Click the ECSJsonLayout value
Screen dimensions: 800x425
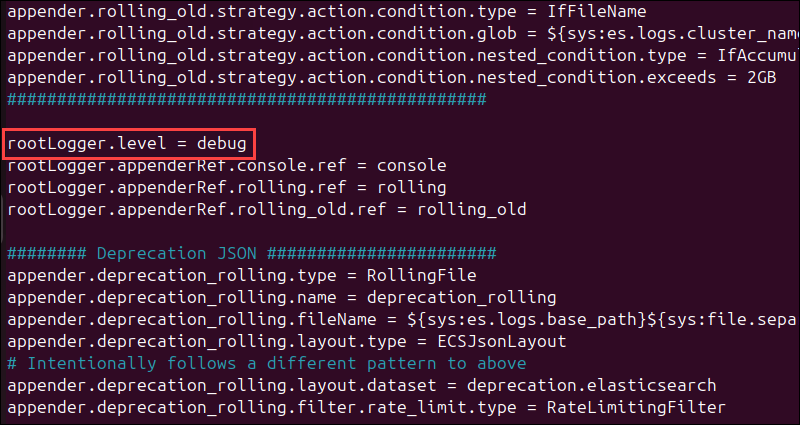click(x=502, y=342)
